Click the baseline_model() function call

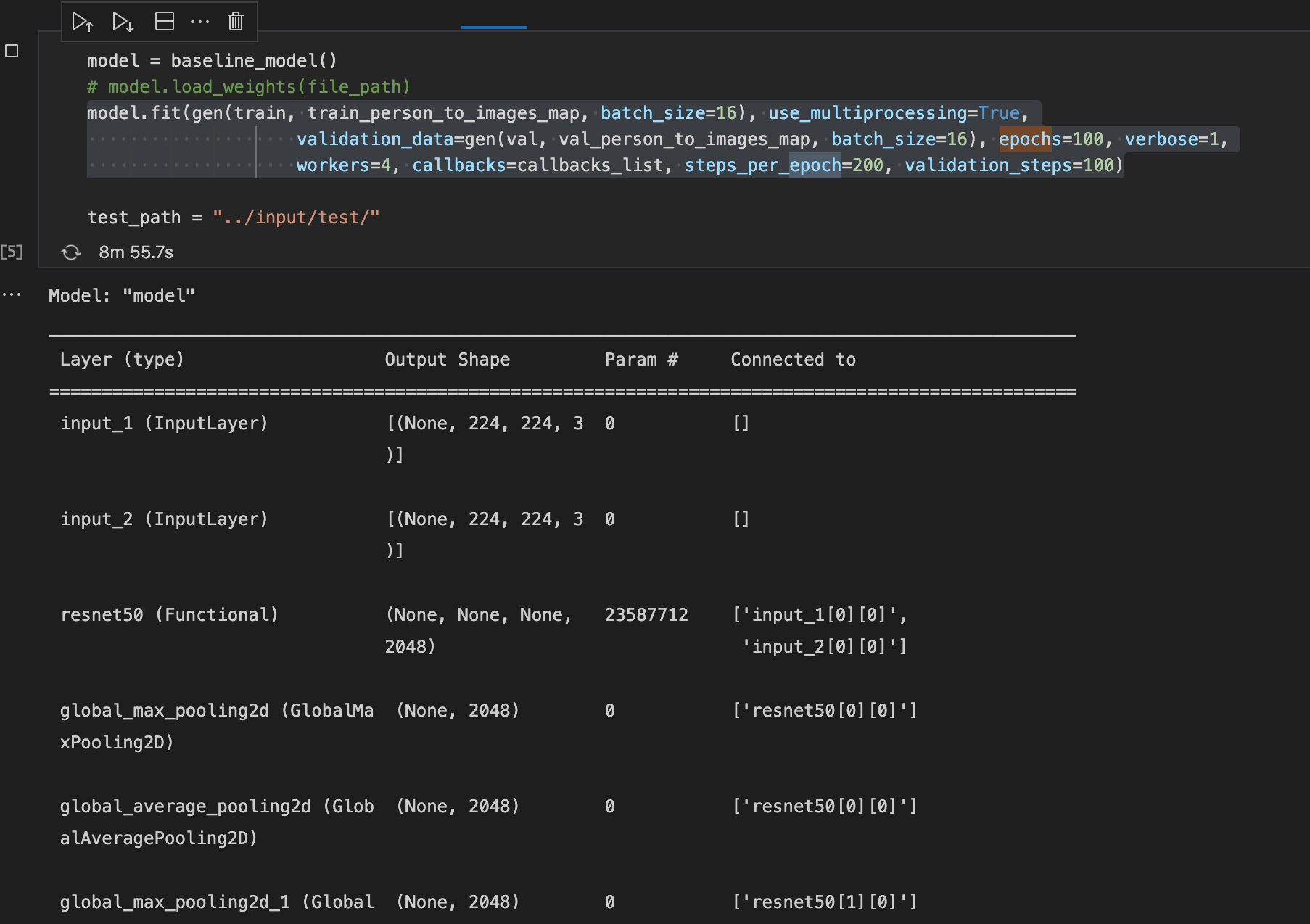click(254, 61)
